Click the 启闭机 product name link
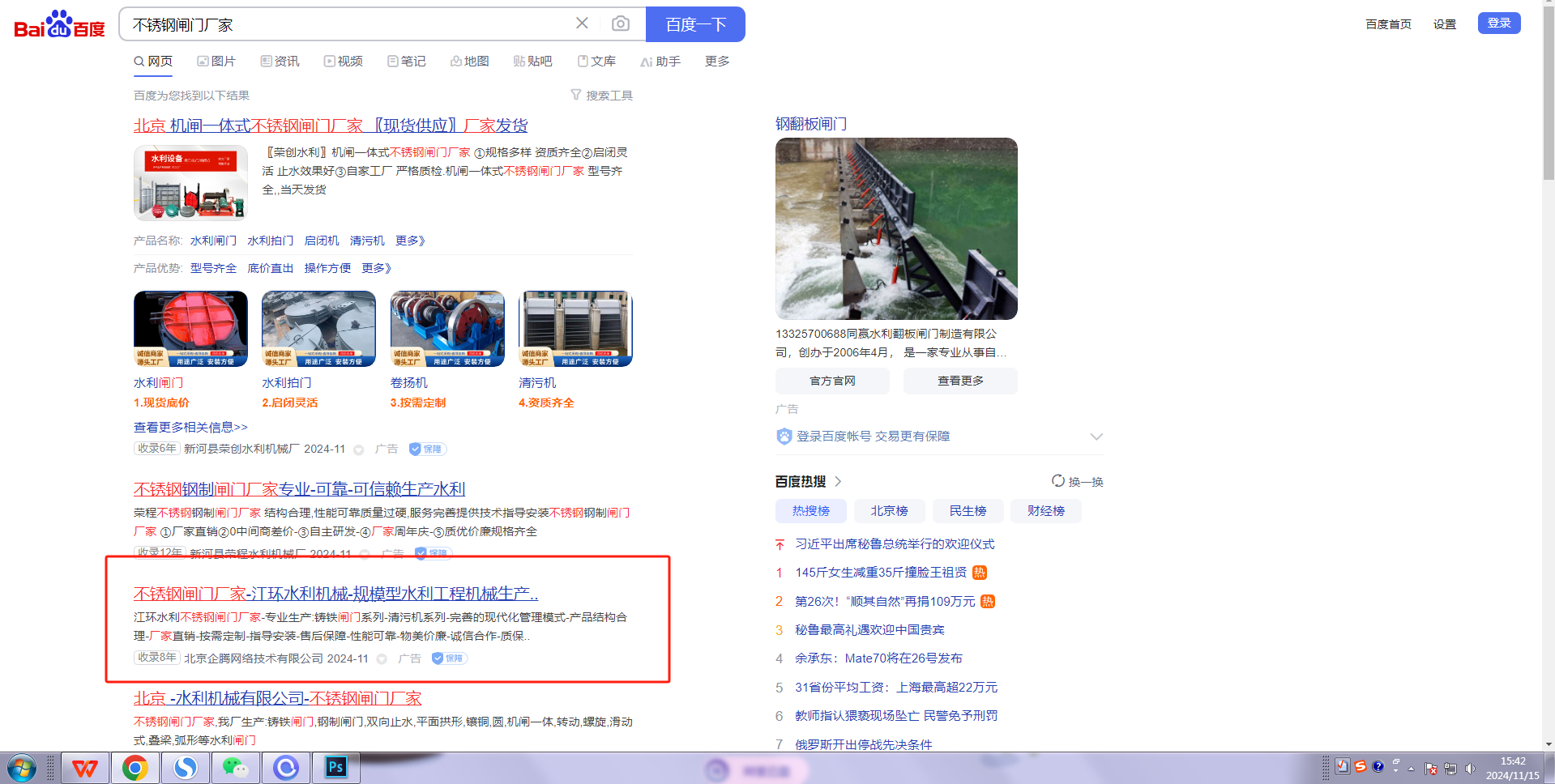The width and height of the screenshot is (1555, 784). [322, 241]
